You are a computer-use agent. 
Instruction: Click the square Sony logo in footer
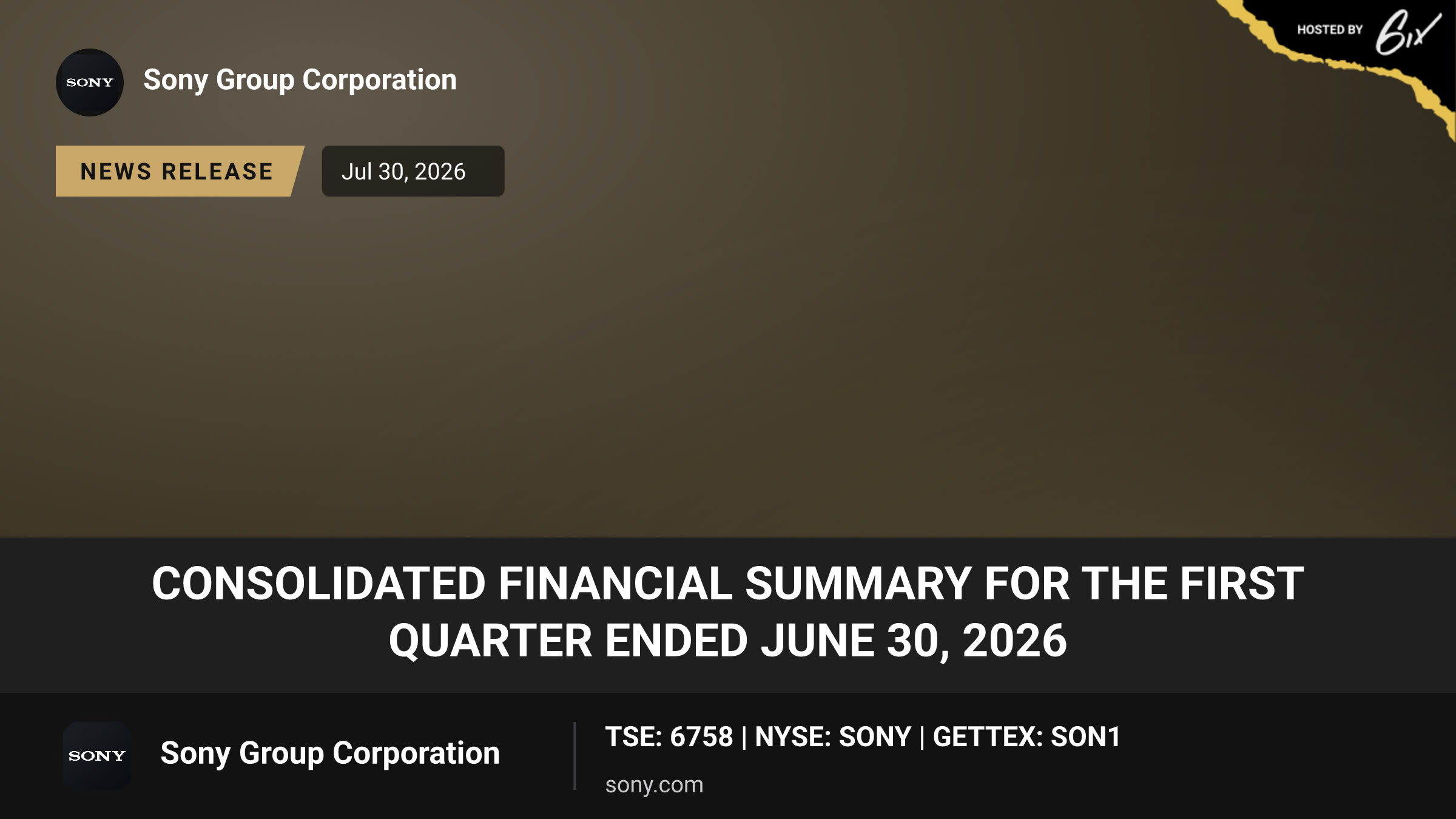point(97,756)
